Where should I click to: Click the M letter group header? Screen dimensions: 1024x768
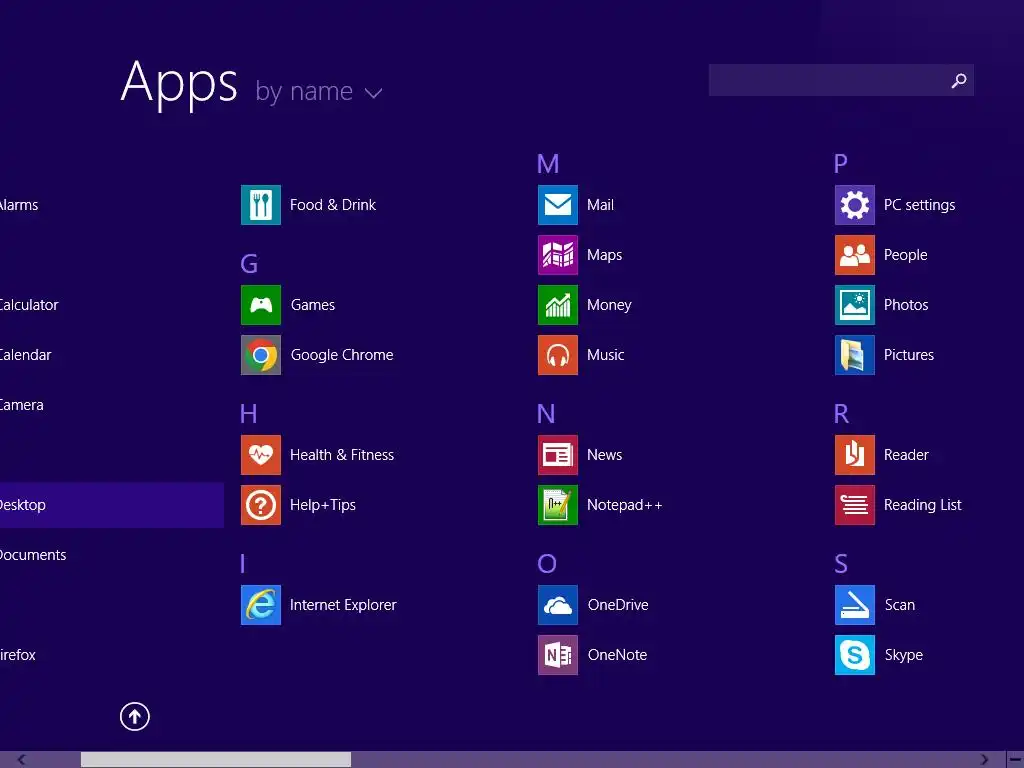tap(548, 164)
